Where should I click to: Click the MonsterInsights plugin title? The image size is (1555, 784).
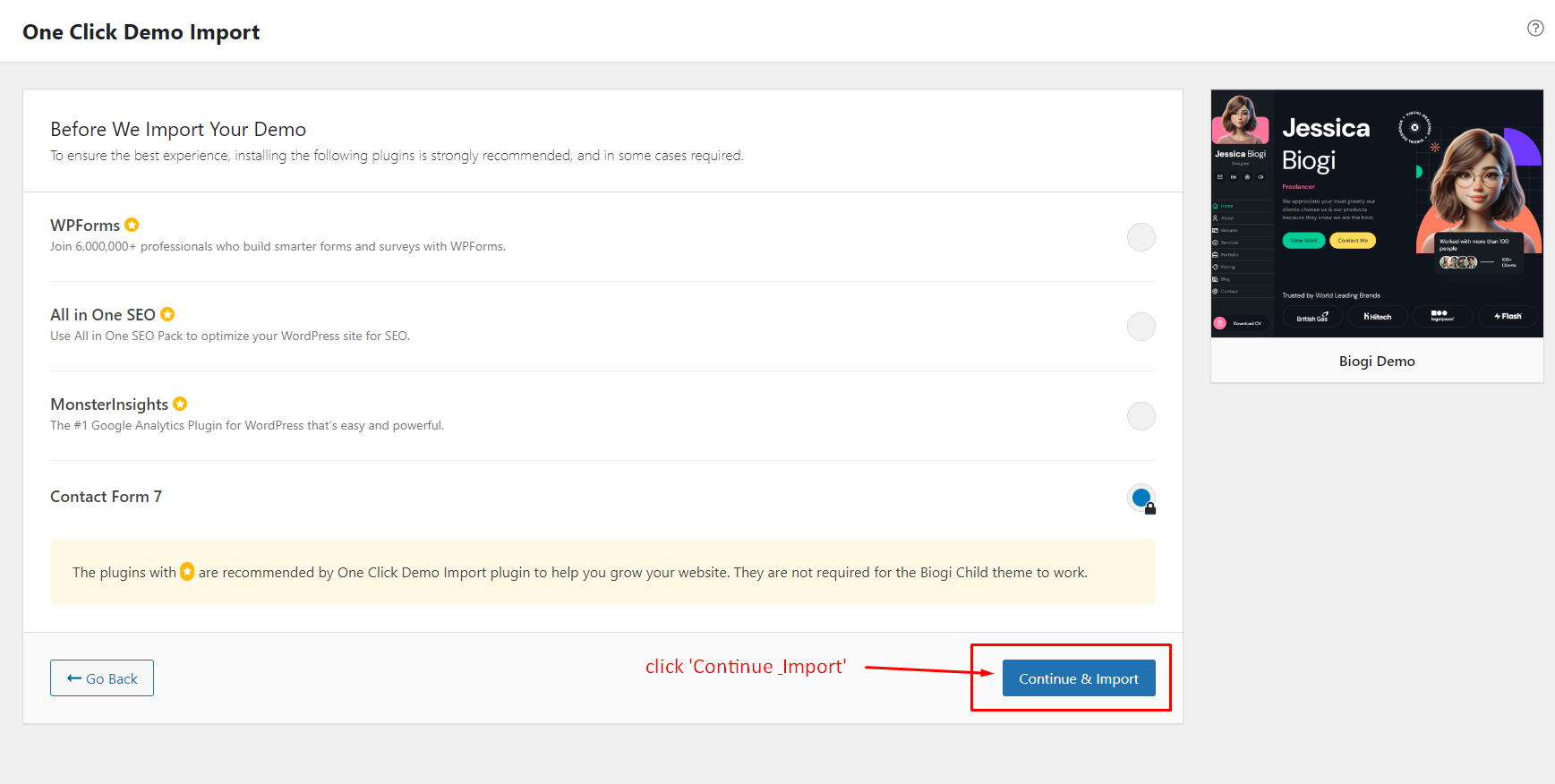109,405
